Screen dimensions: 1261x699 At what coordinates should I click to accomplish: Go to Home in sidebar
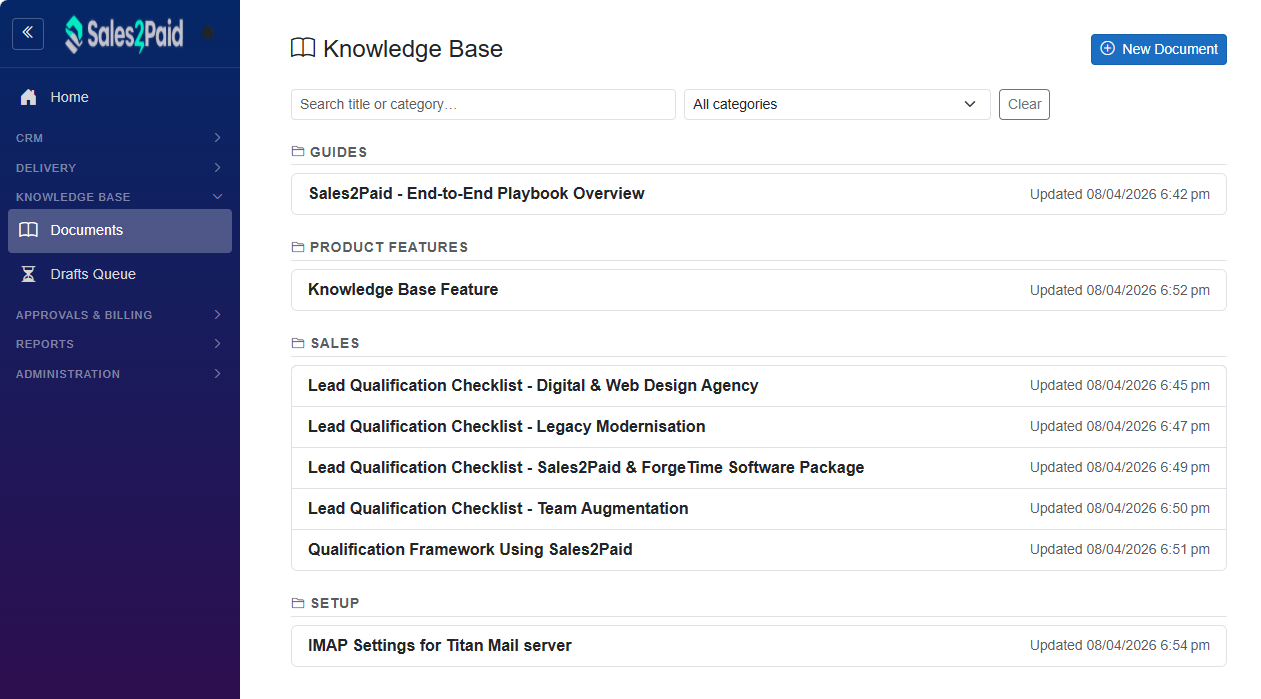(x=120, y=97)
